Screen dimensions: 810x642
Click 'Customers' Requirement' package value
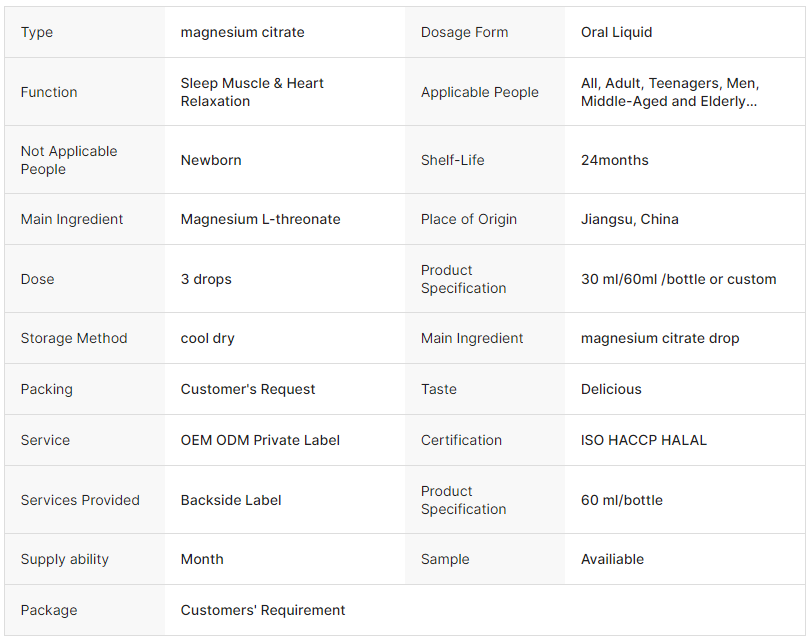point(263,610)
